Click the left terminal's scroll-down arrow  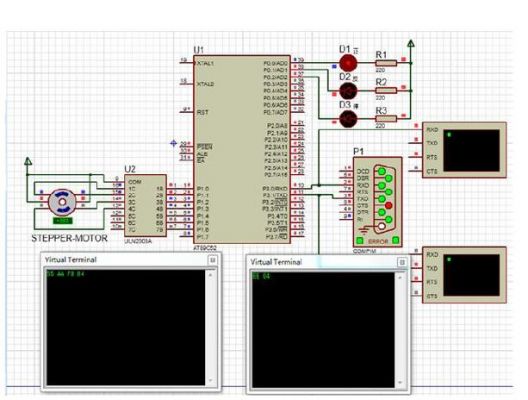tap(210, 380)
